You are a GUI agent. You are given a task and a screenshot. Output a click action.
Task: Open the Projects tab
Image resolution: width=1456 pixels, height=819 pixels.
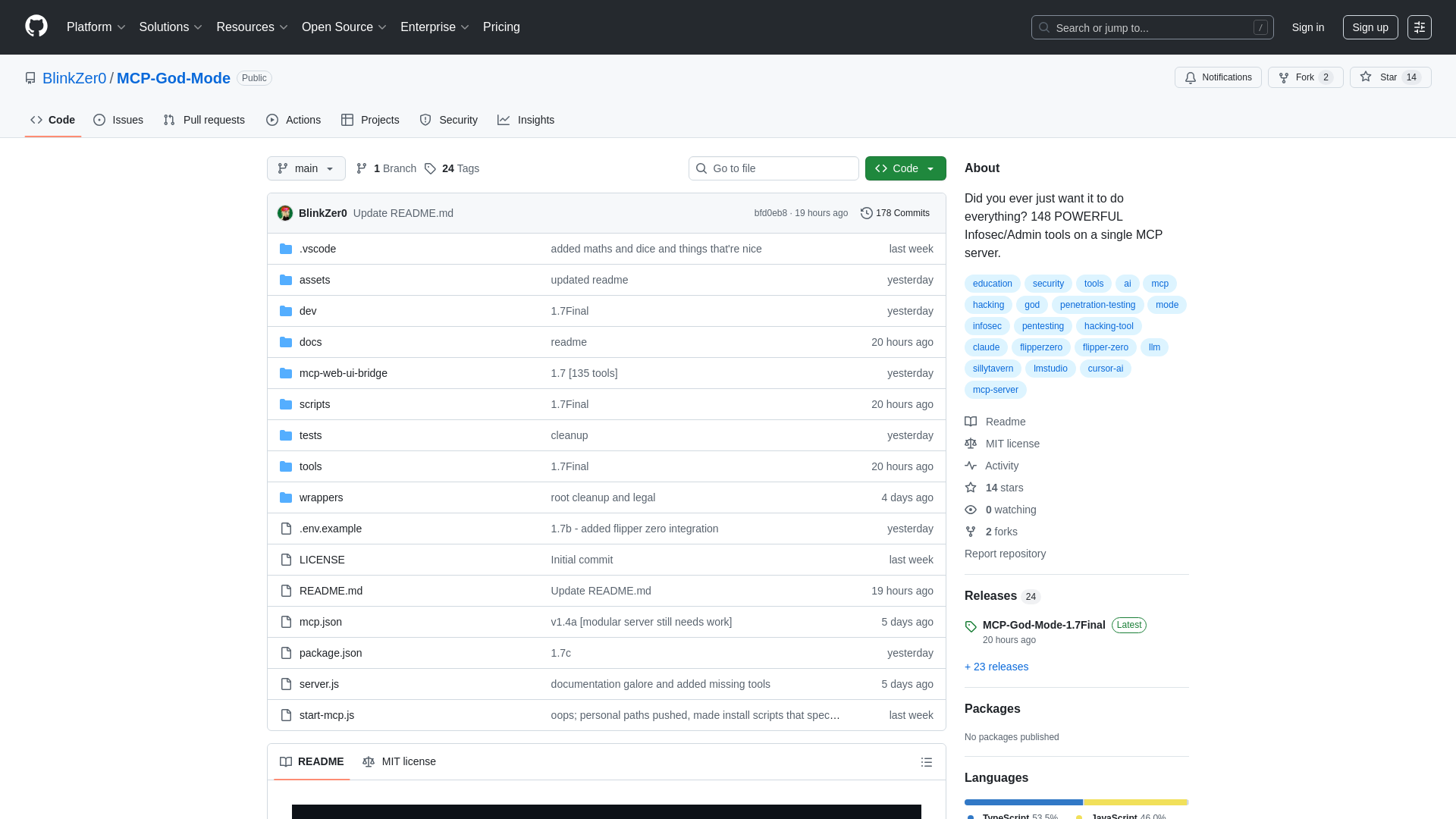pos(370,120)
